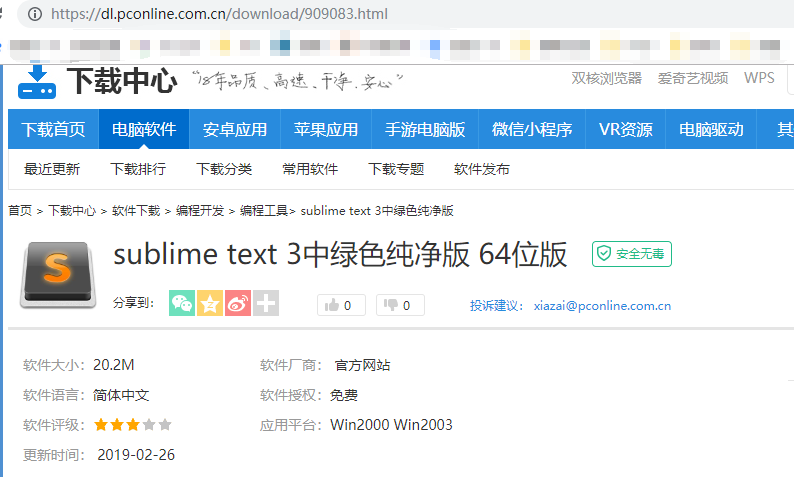Open the 苹果应用 tab
Screen dimensions: 794x477
[x=326, y=129]
